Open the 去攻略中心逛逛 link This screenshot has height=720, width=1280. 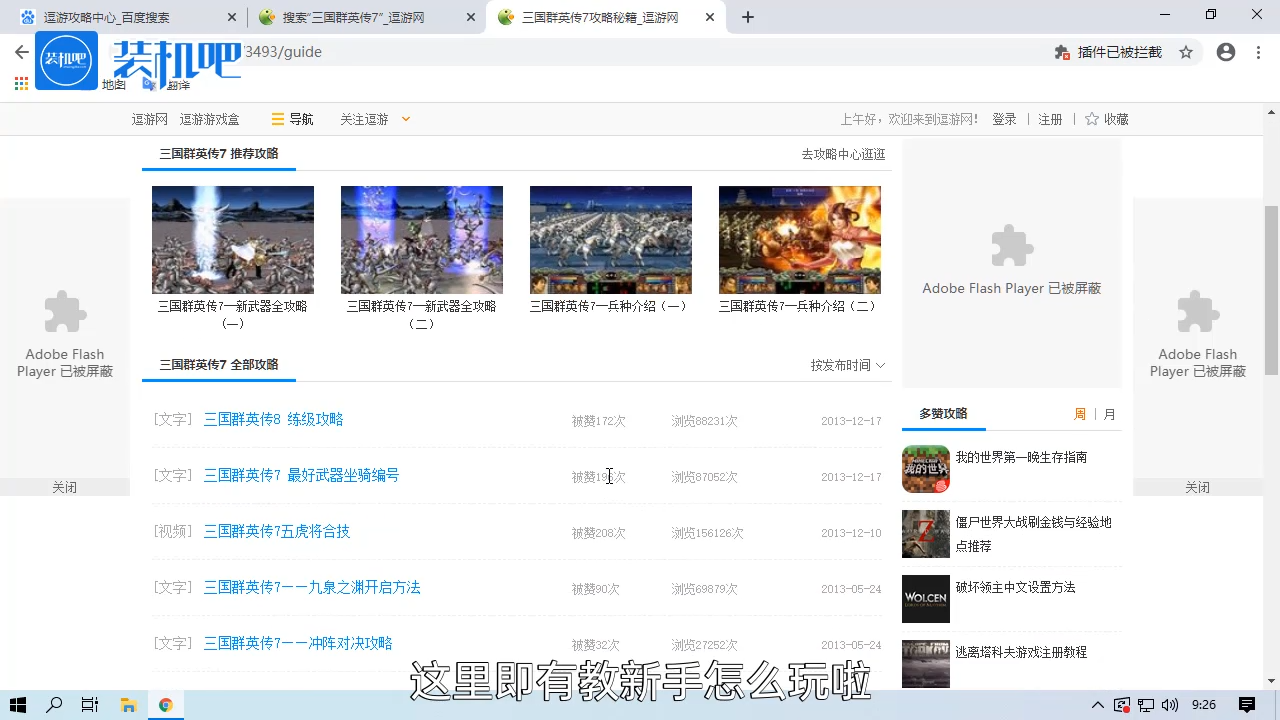[x=843, y=153]
